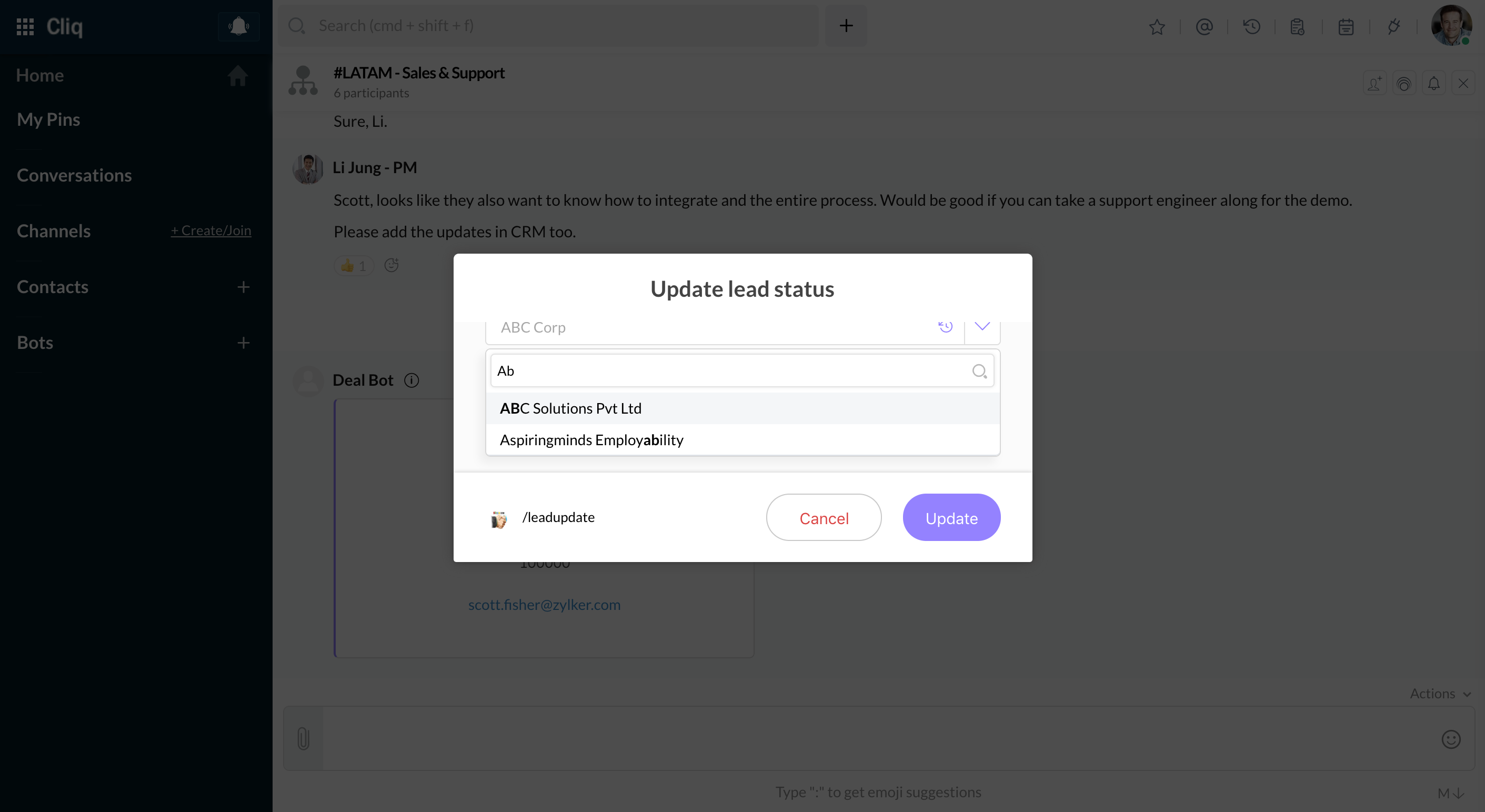The height and width of the screenshot is (812, 1485).
Task: Expand the ABC Corp dropdown chevron
Action: point(982,326)
